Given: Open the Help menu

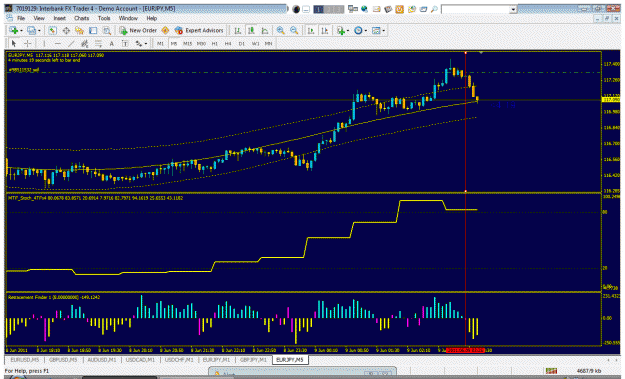Looking at the screenshot, I should (x=151, y=18).
